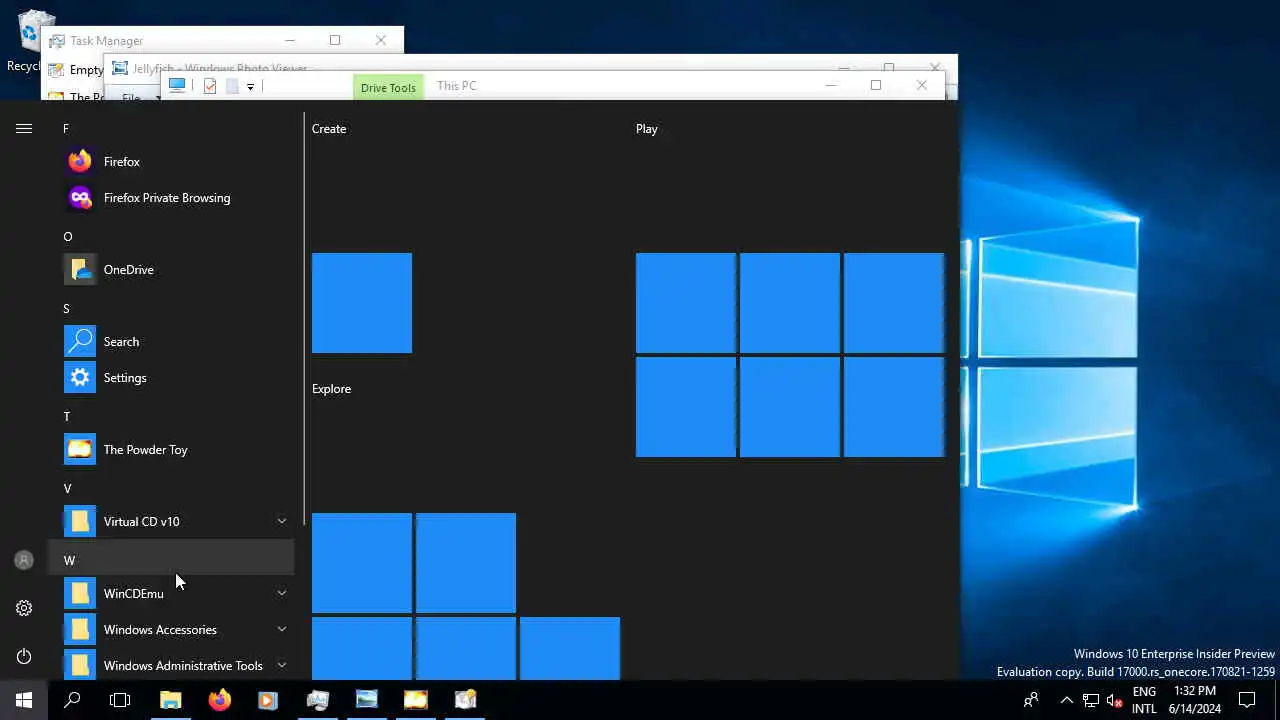Open the single tile in the Create group
The height and width of the screenshot is (720, 1280).
pyautogui.click(x=362, y=303)
